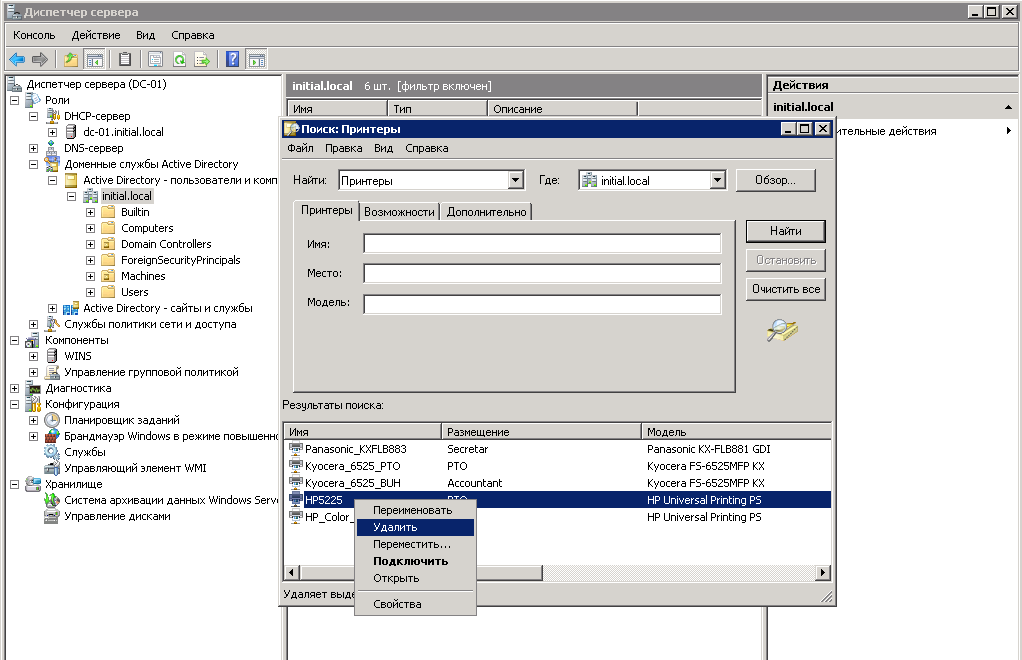Click the Refresh toolbar icon

(x=179, y=60)
